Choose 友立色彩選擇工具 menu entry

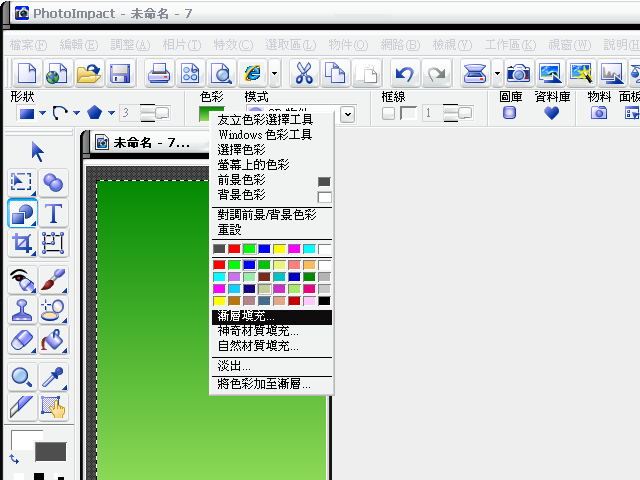click(x=272, y=120)
